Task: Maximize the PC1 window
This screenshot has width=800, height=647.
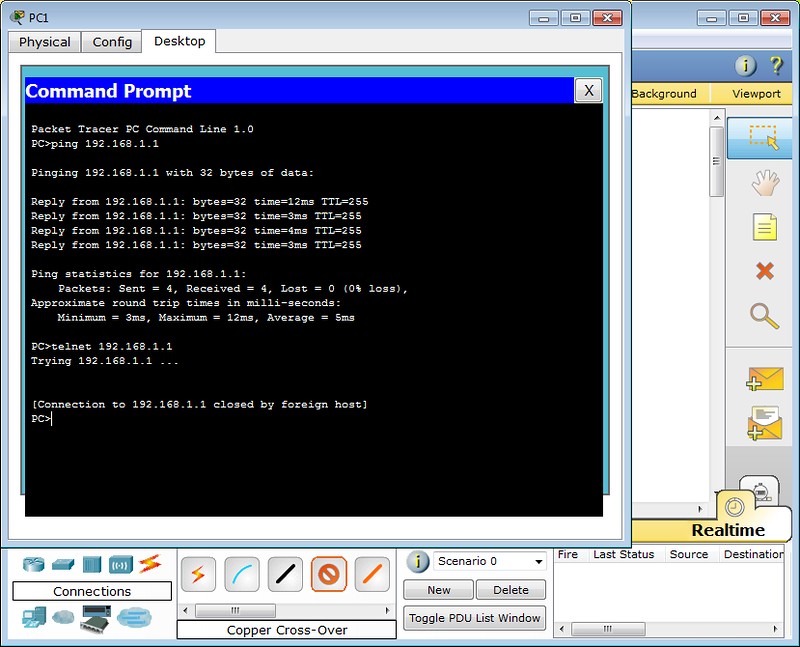Action: click(575, 18)
